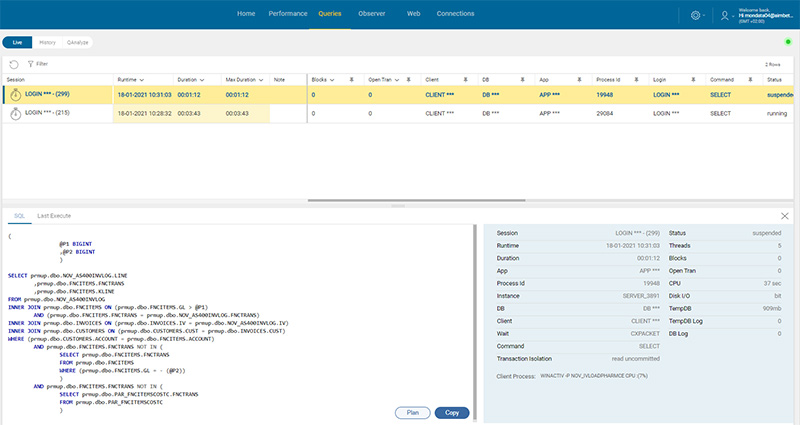Click the SQL pane vertical scrollbar
800x425 pixels.
(x=475, y=322)
